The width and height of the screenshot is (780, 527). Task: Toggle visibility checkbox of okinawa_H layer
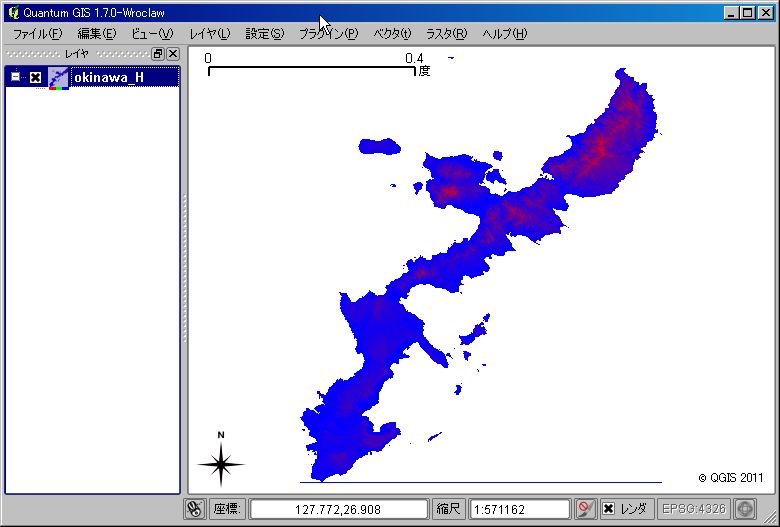point(35,78)
